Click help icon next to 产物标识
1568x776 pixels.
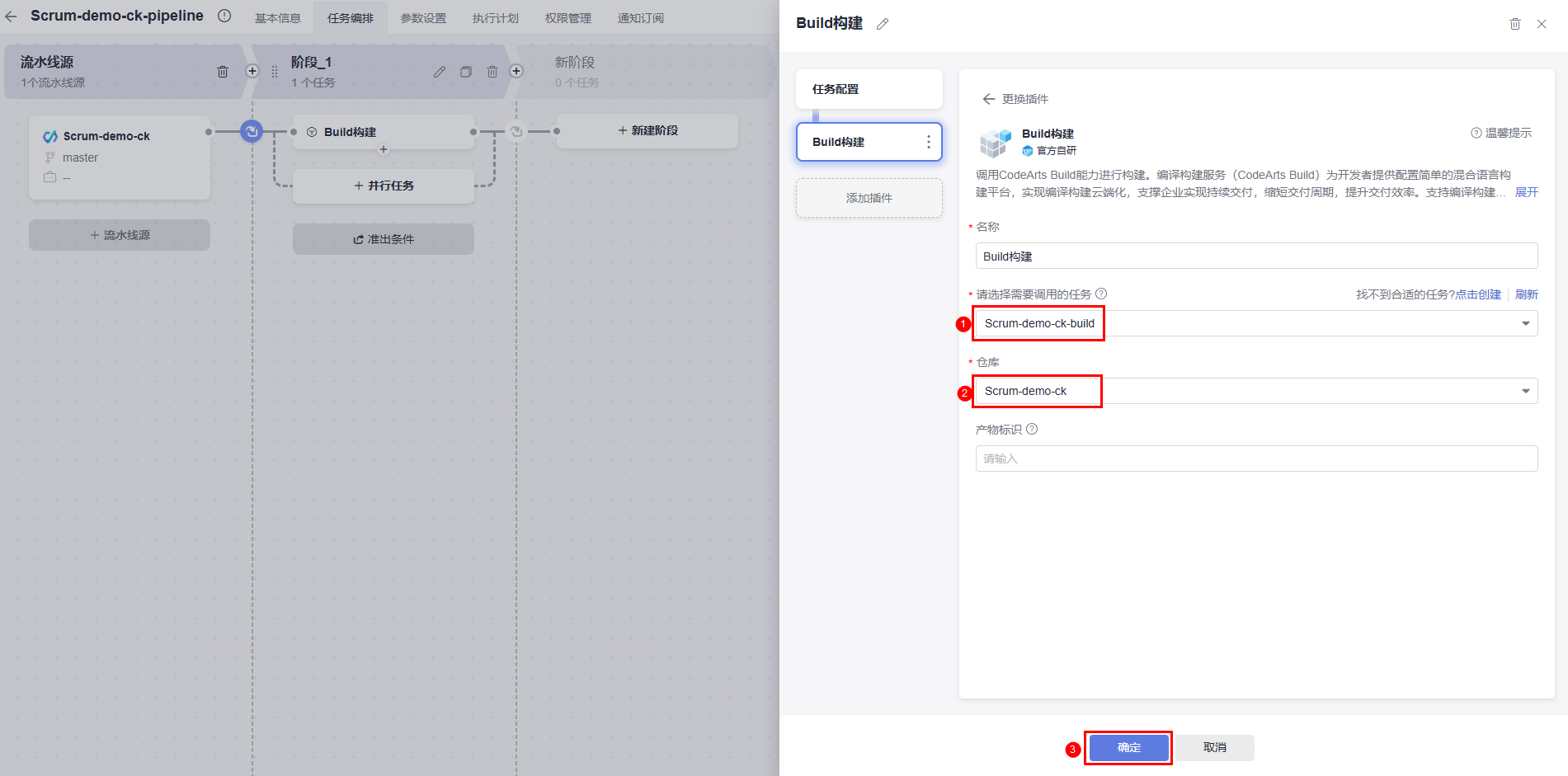[x=1032, y=429]
